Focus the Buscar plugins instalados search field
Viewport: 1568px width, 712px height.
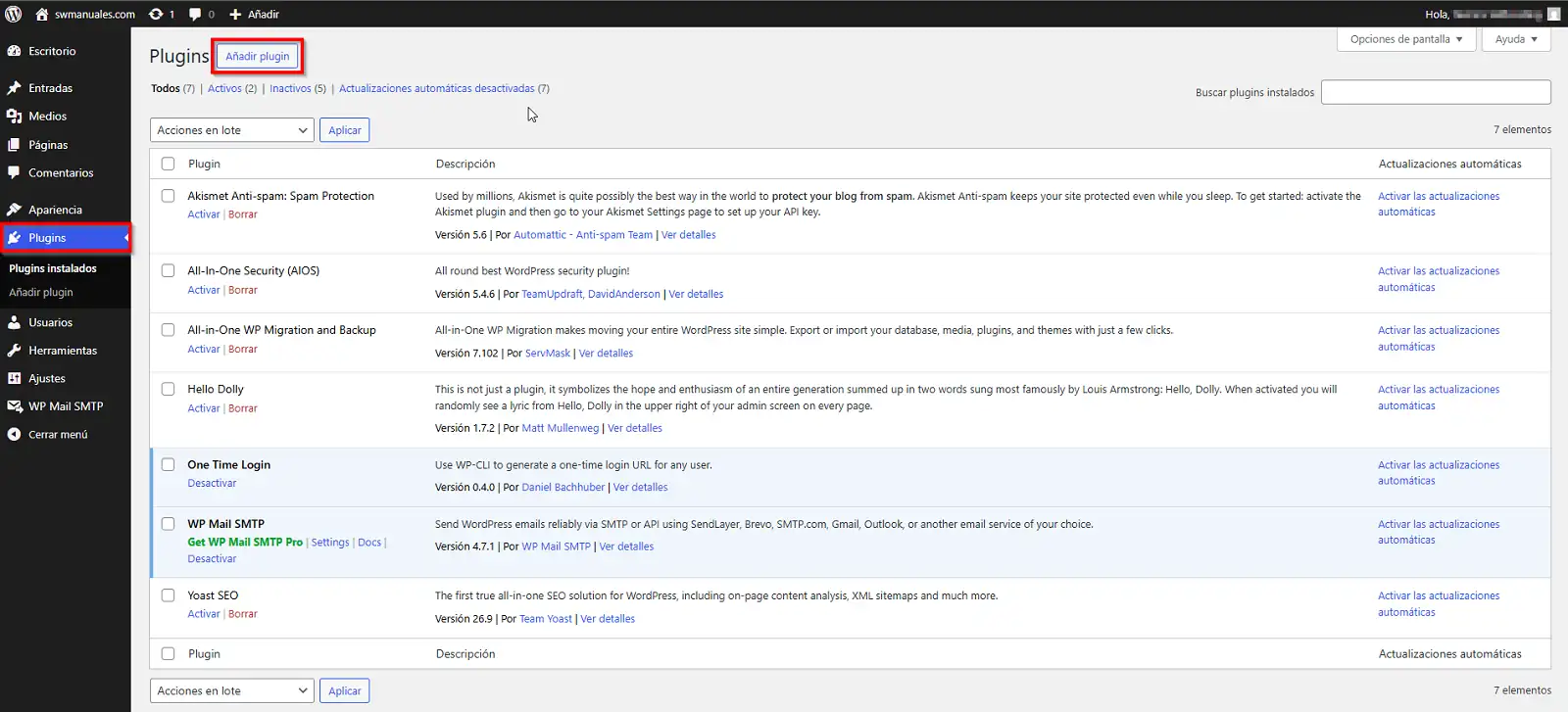pos(1435,92)
